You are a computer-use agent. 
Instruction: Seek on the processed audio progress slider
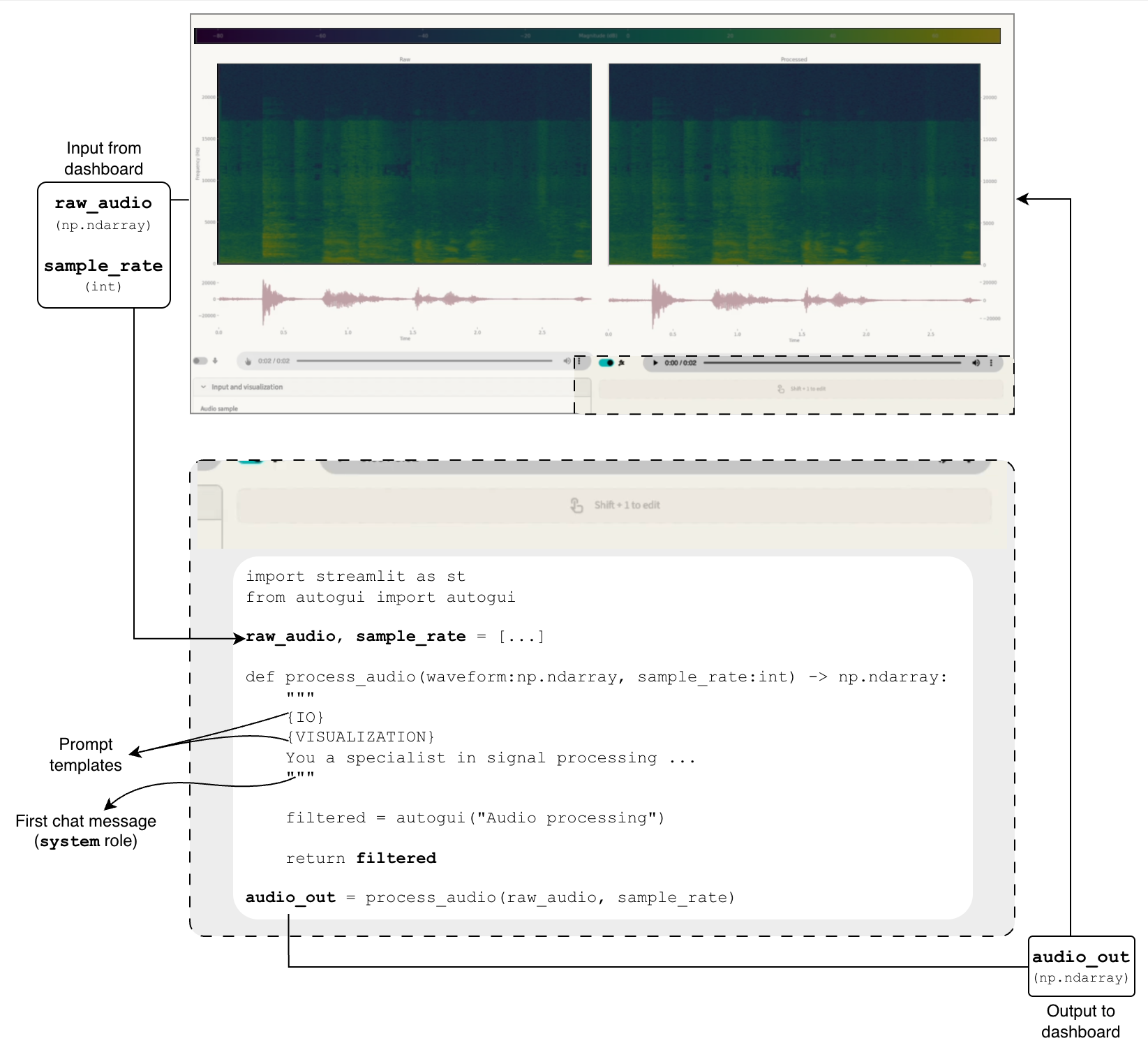coord(832,363)
